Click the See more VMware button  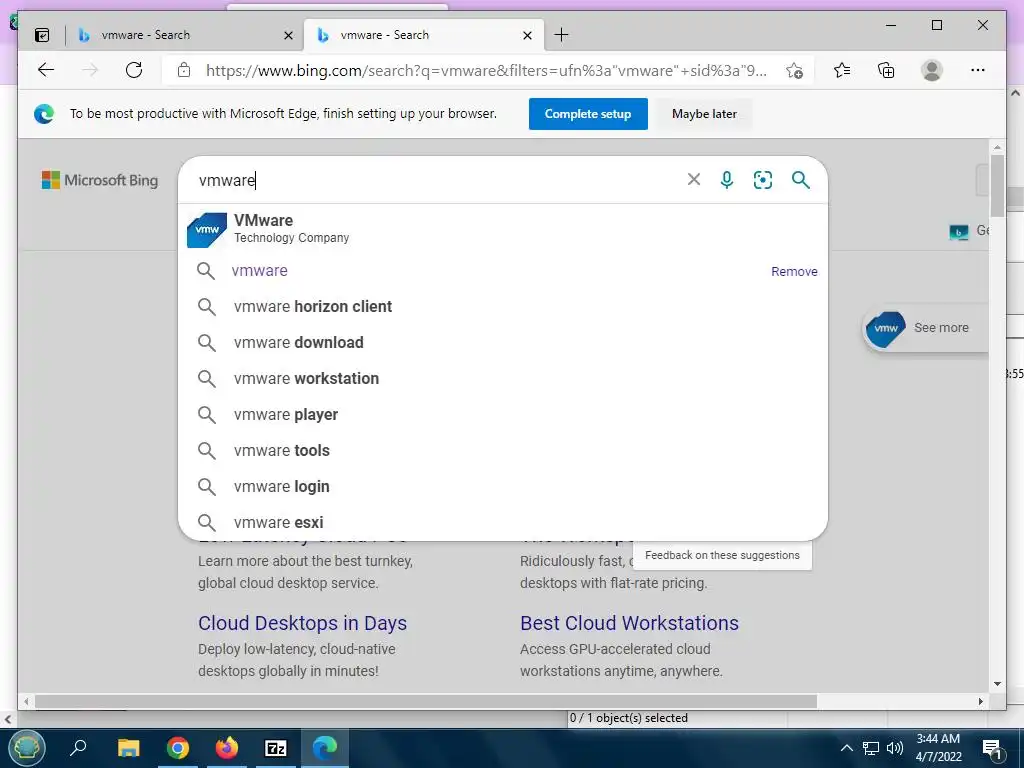(x=925, y=328)
